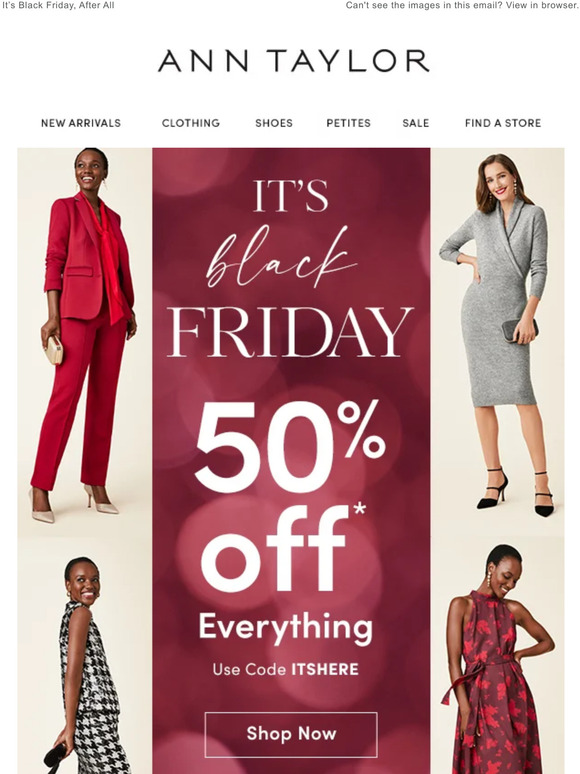580x774 pixels.
Task: Click the large FRIDAY heading
Action: 290,332
